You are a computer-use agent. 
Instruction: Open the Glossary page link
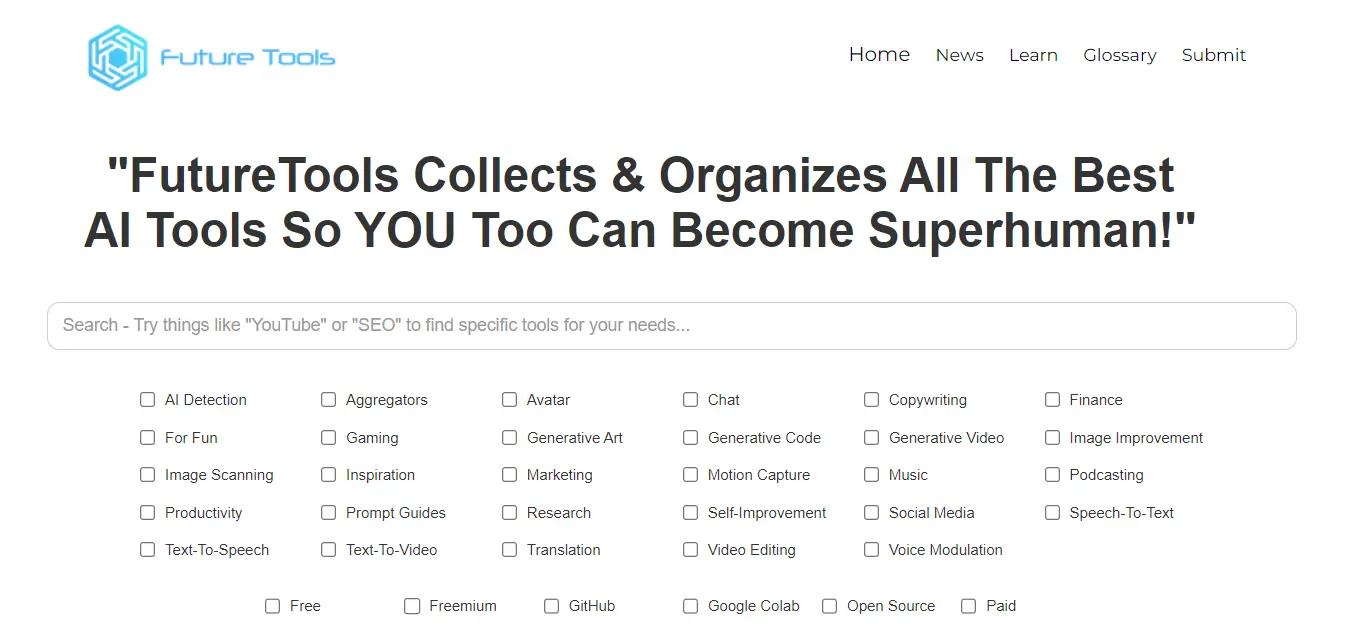[x=1119, y=55]
